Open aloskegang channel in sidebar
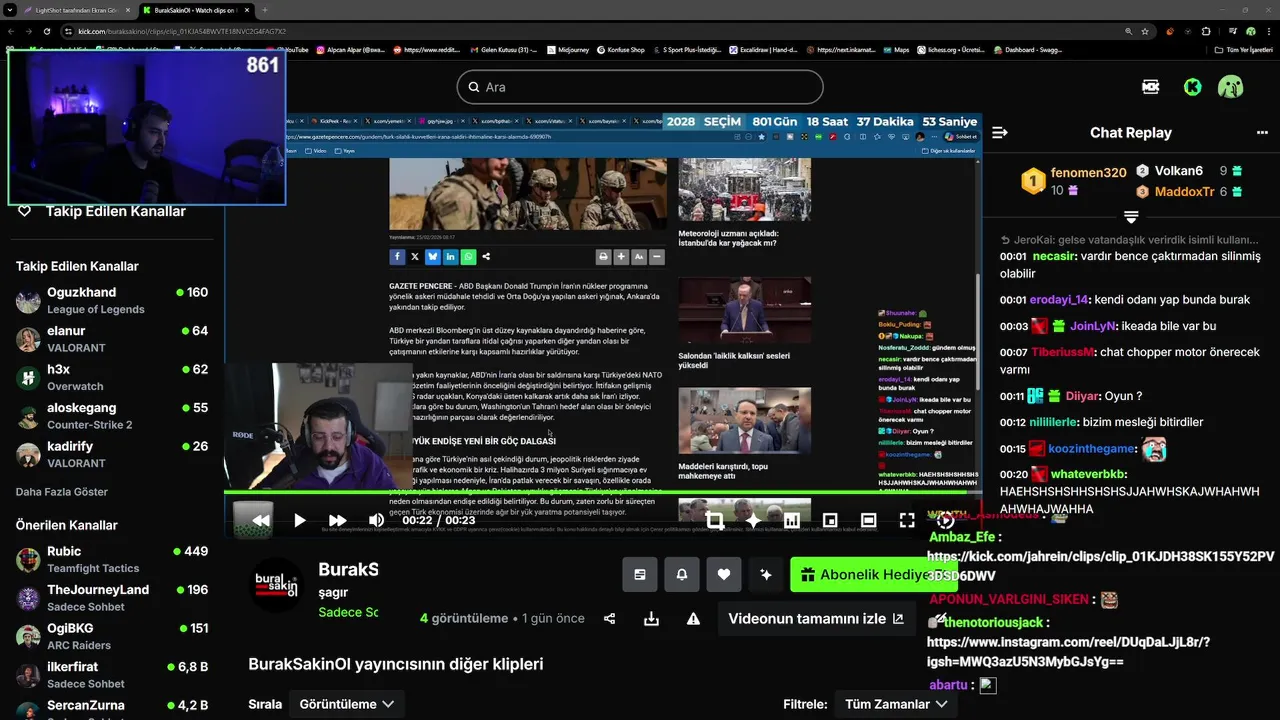 click(112, 416)
